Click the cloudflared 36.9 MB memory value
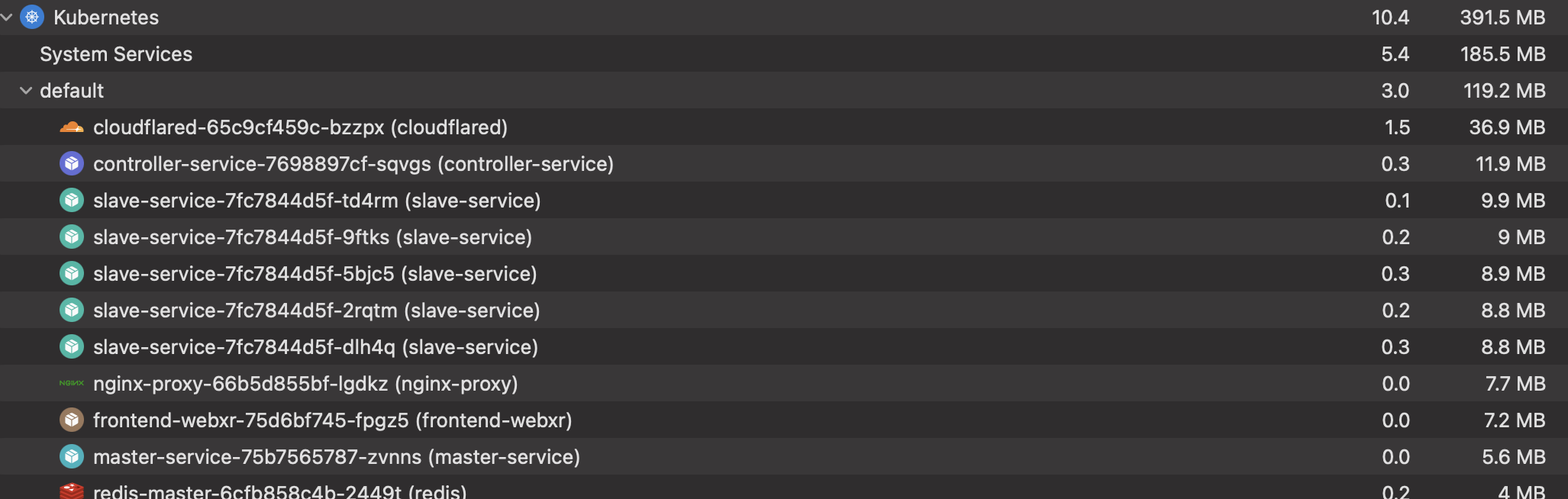The height and width of the screenshot is (499, 1568). tap(1507, 127)
